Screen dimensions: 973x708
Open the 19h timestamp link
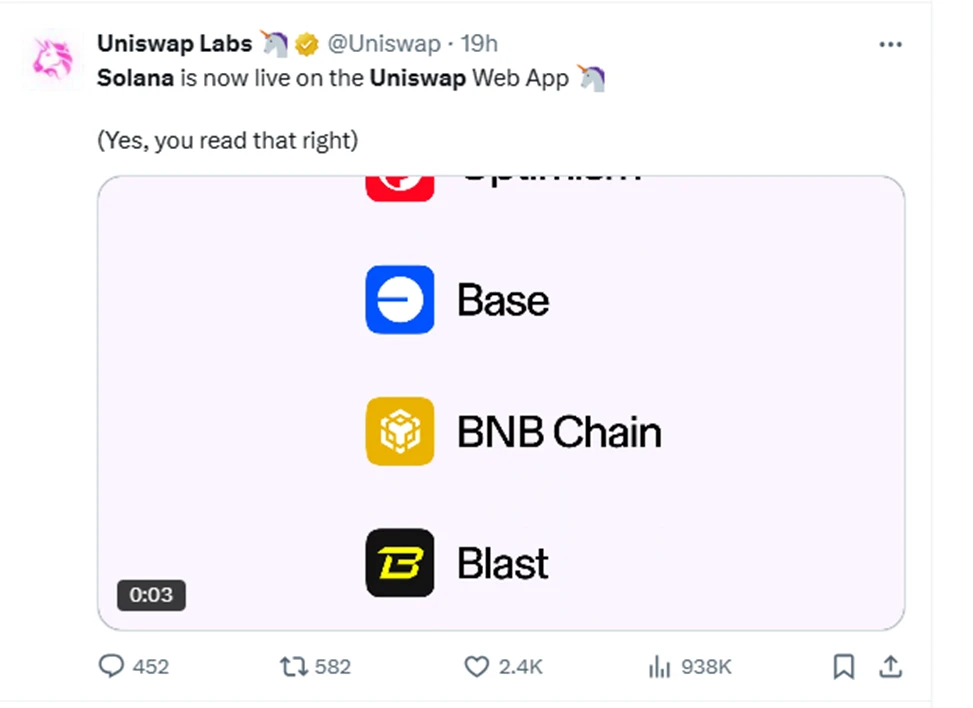point(479,44)
